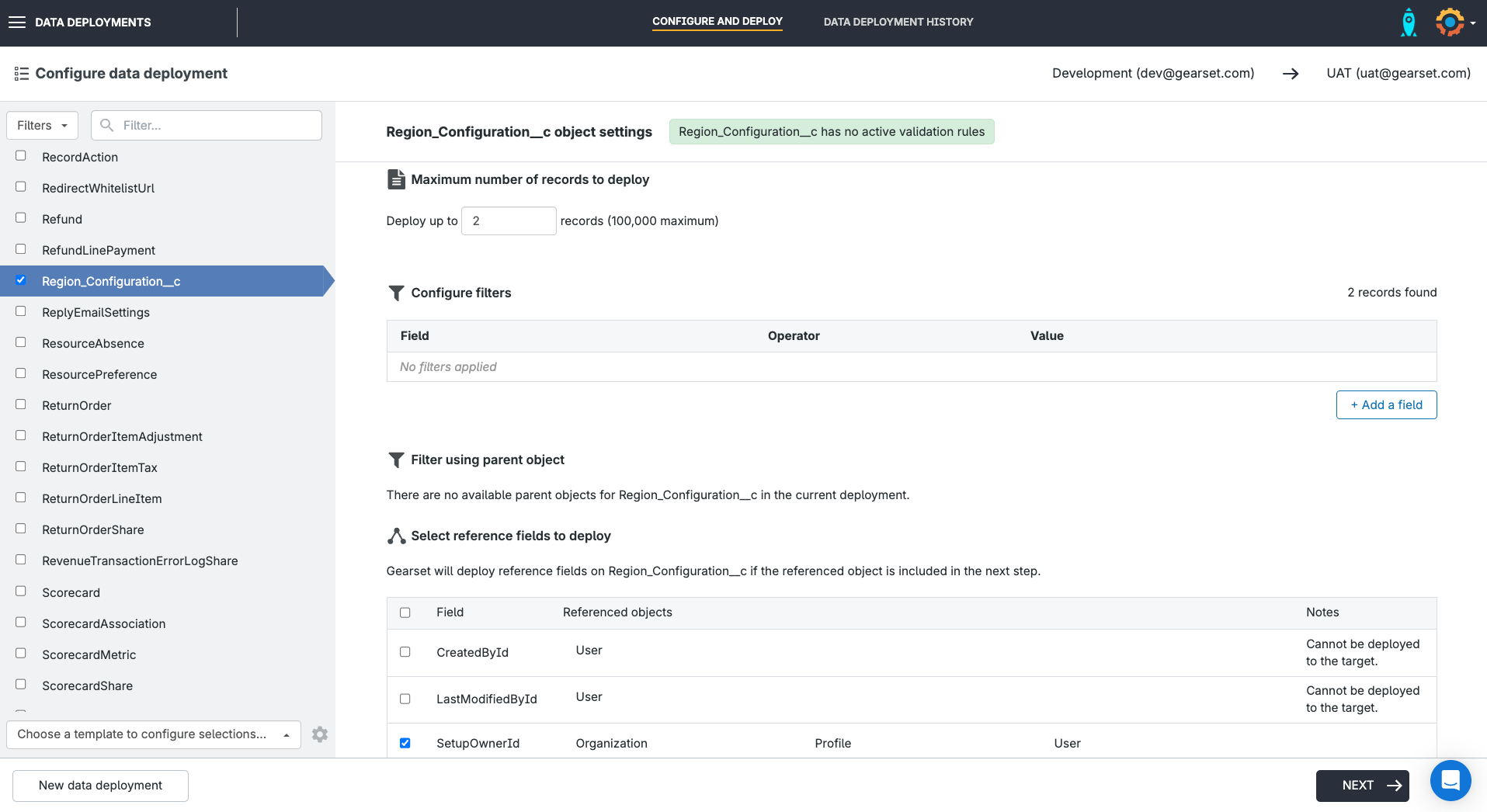Click the Configure data deployment list icon
1487x812 pixels.
pos(22,74)
